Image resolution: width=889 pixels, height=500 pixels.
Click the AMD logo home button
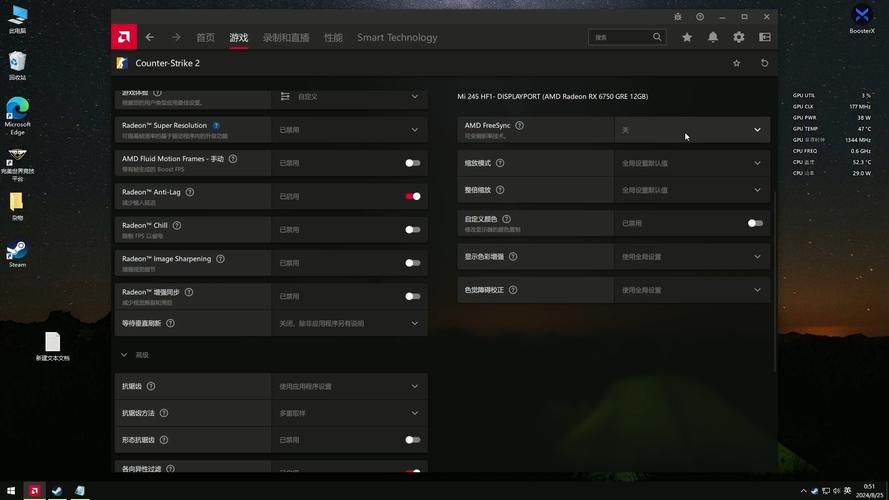point(124,37)
